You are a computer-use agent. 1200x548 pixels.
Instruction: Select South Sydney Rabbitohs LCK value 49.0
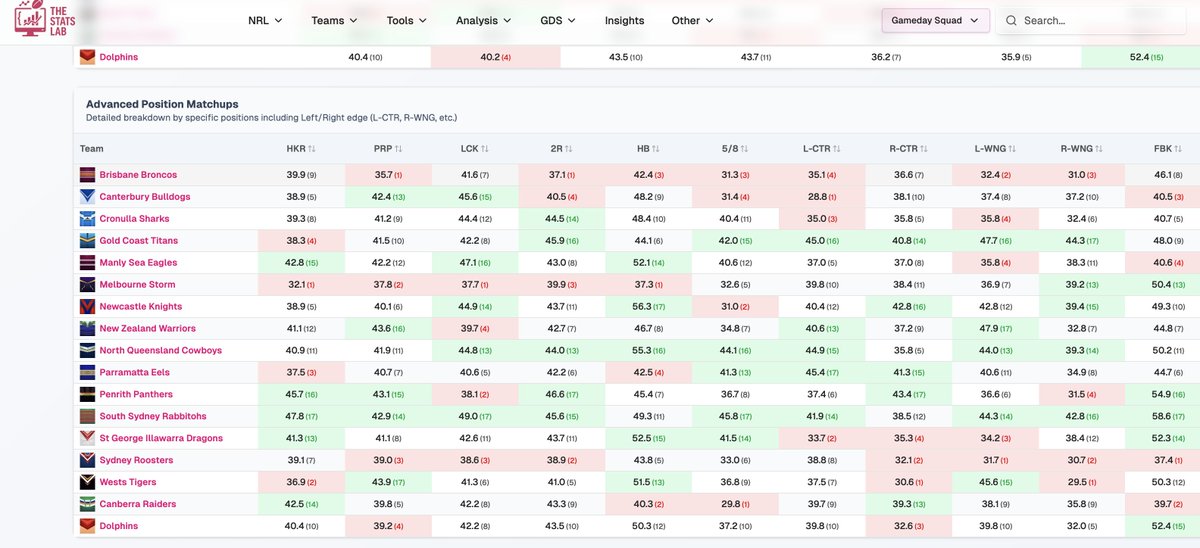[x=475, y=417]
